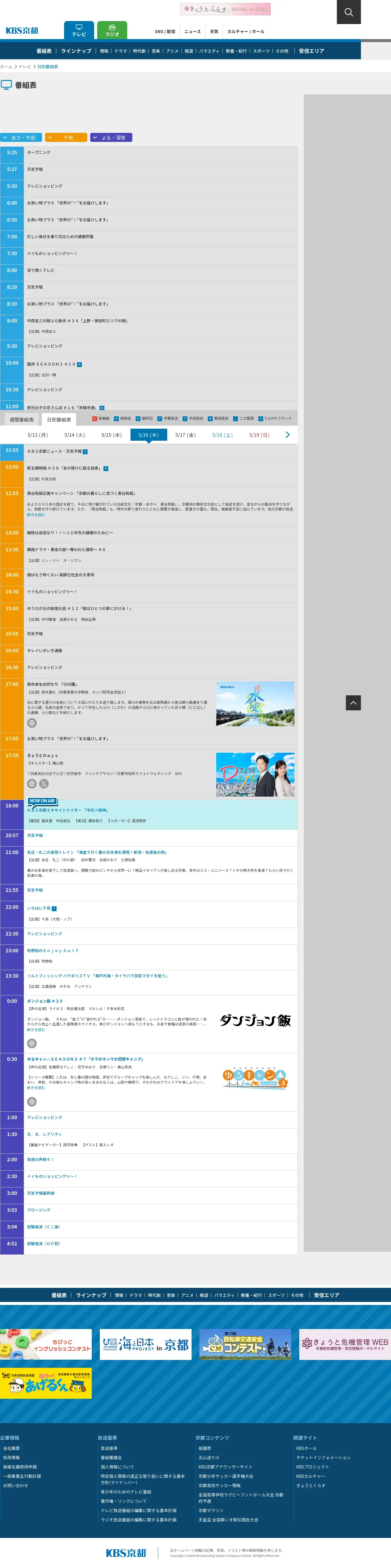This screenshot has height=1568, width=391.
Task: Click 続きを読む under ゆるキャン△ SEASON3
Action: point(36,1088)
